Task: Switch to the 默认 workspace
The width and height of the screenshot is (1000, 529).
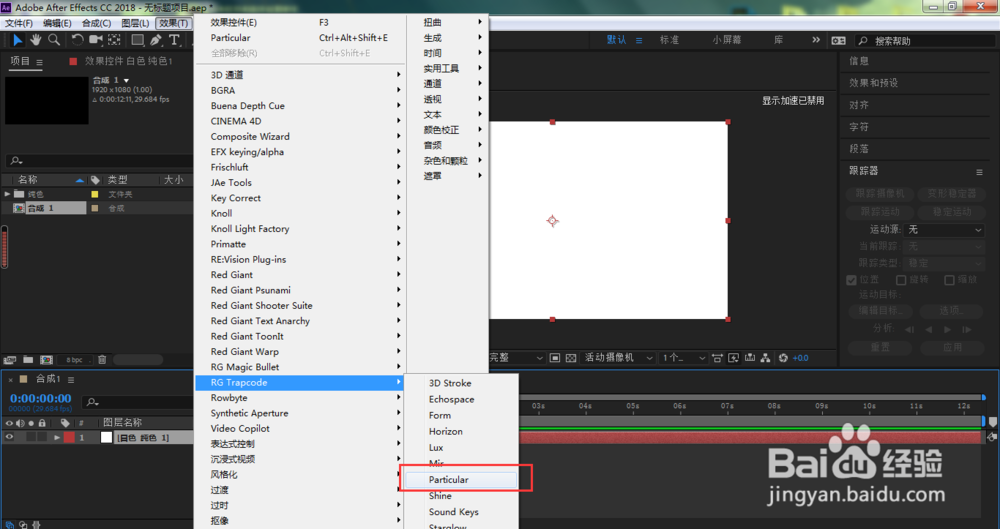Action: 616,40
